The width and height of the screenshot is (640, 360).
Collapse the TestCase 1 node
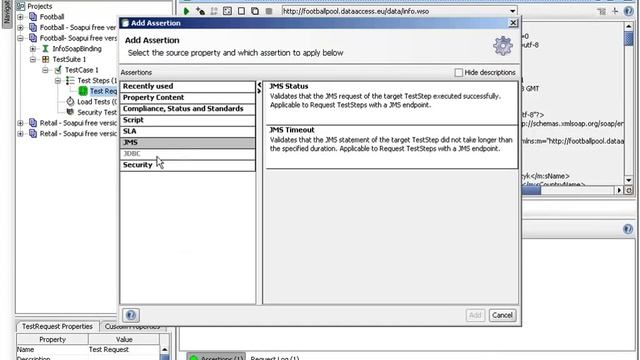coord(46,70)
